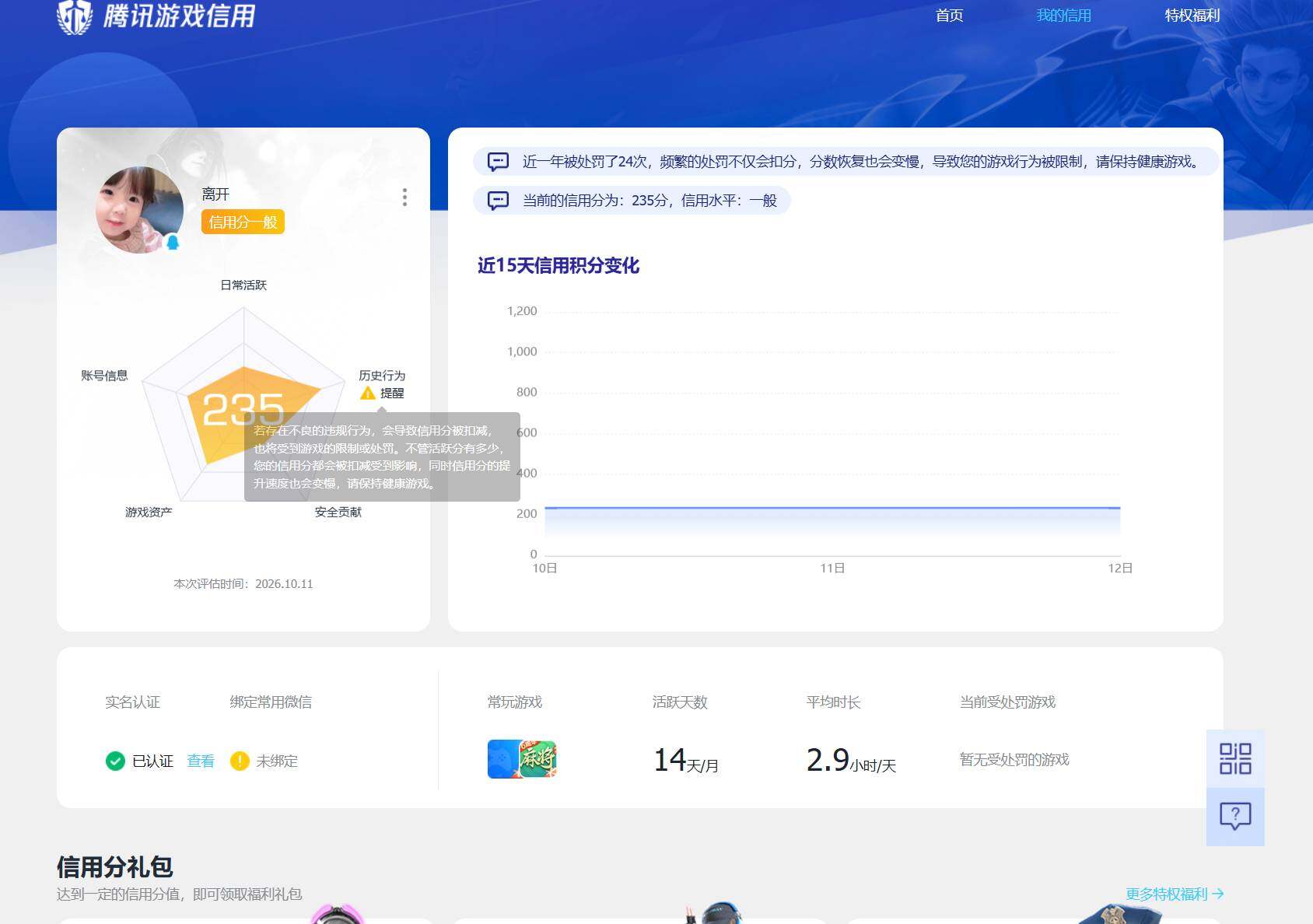Click the 账号信息 radar axis label

[x=104, y=376]
